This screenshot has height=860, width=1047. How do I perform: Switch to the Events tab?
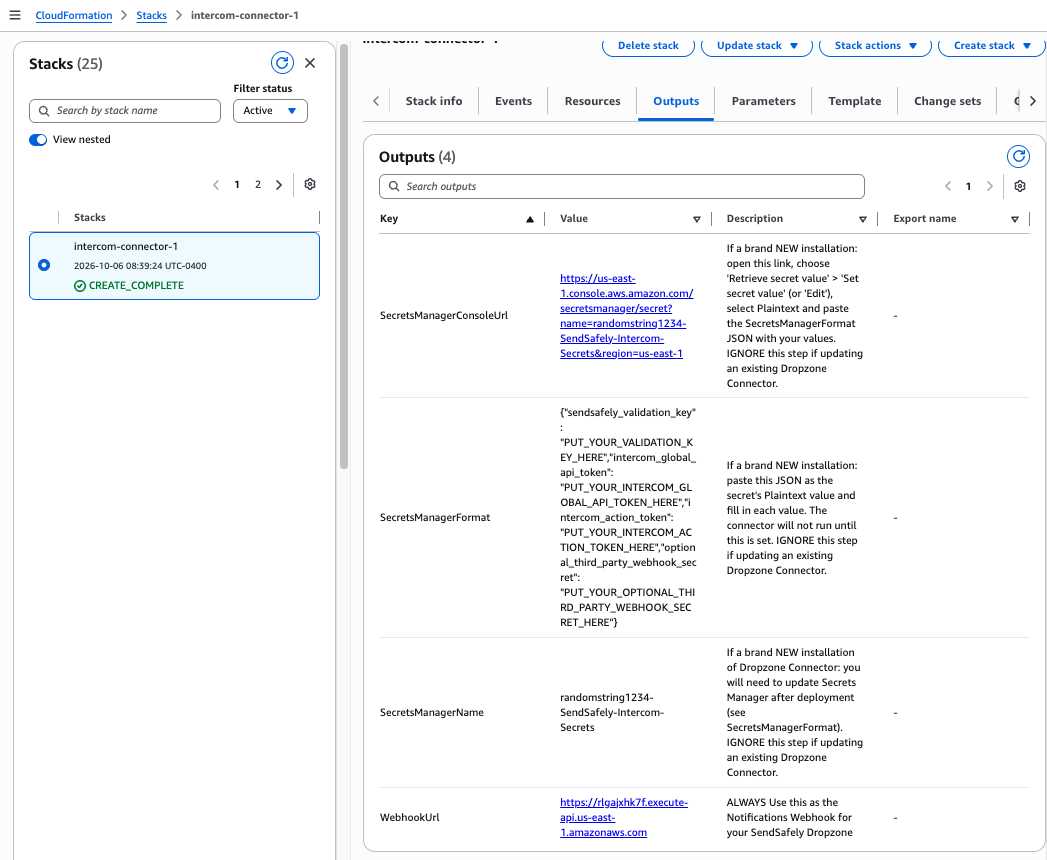[x=513, y=101]
